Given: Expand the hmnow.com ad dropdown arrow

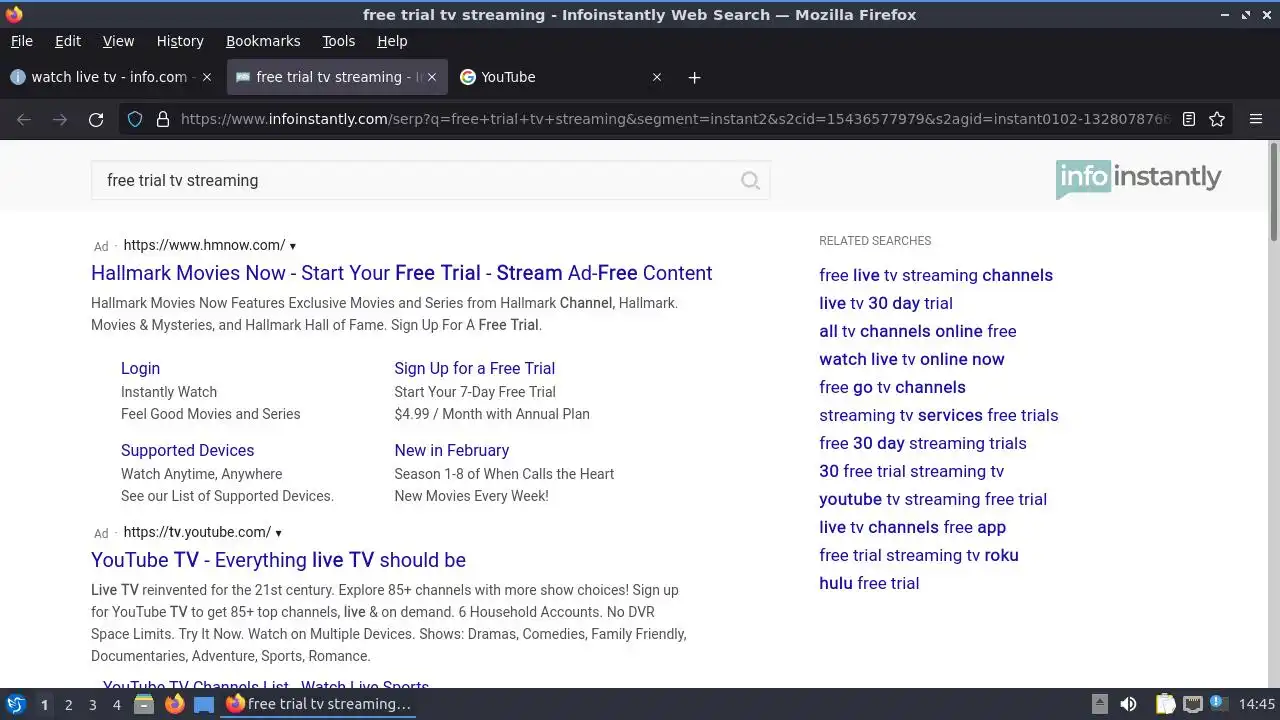Looking at the screenshot, I should pyautogui.click(x=292, y=246).
